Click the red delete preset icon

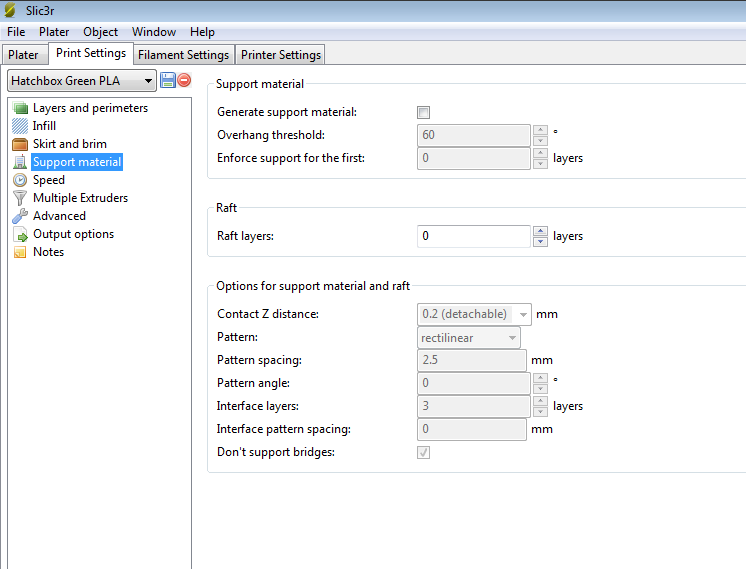coord(184,80)
